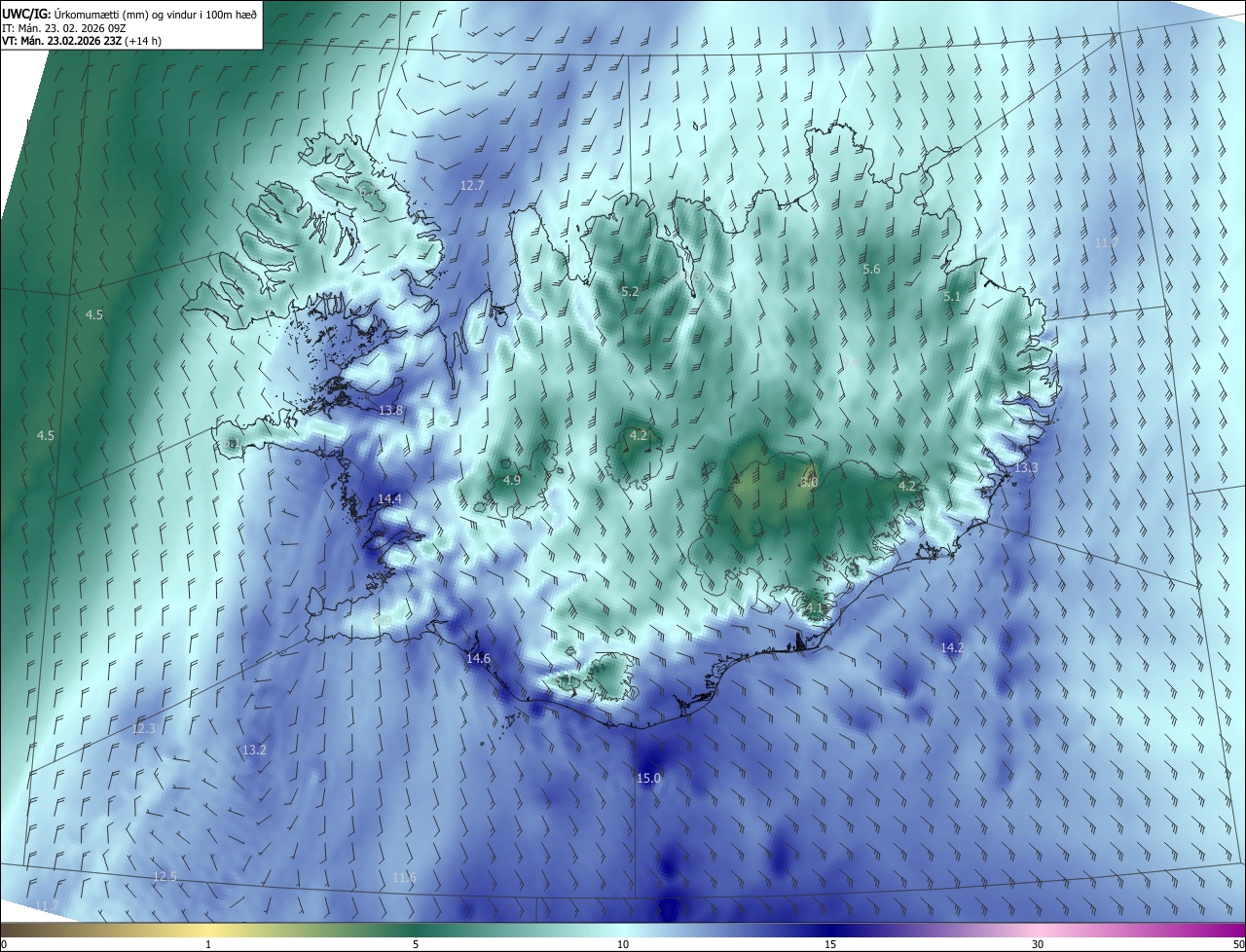Select the 11.6 value label
This screenshot has height=952, width=1246.
click(405, 877)
